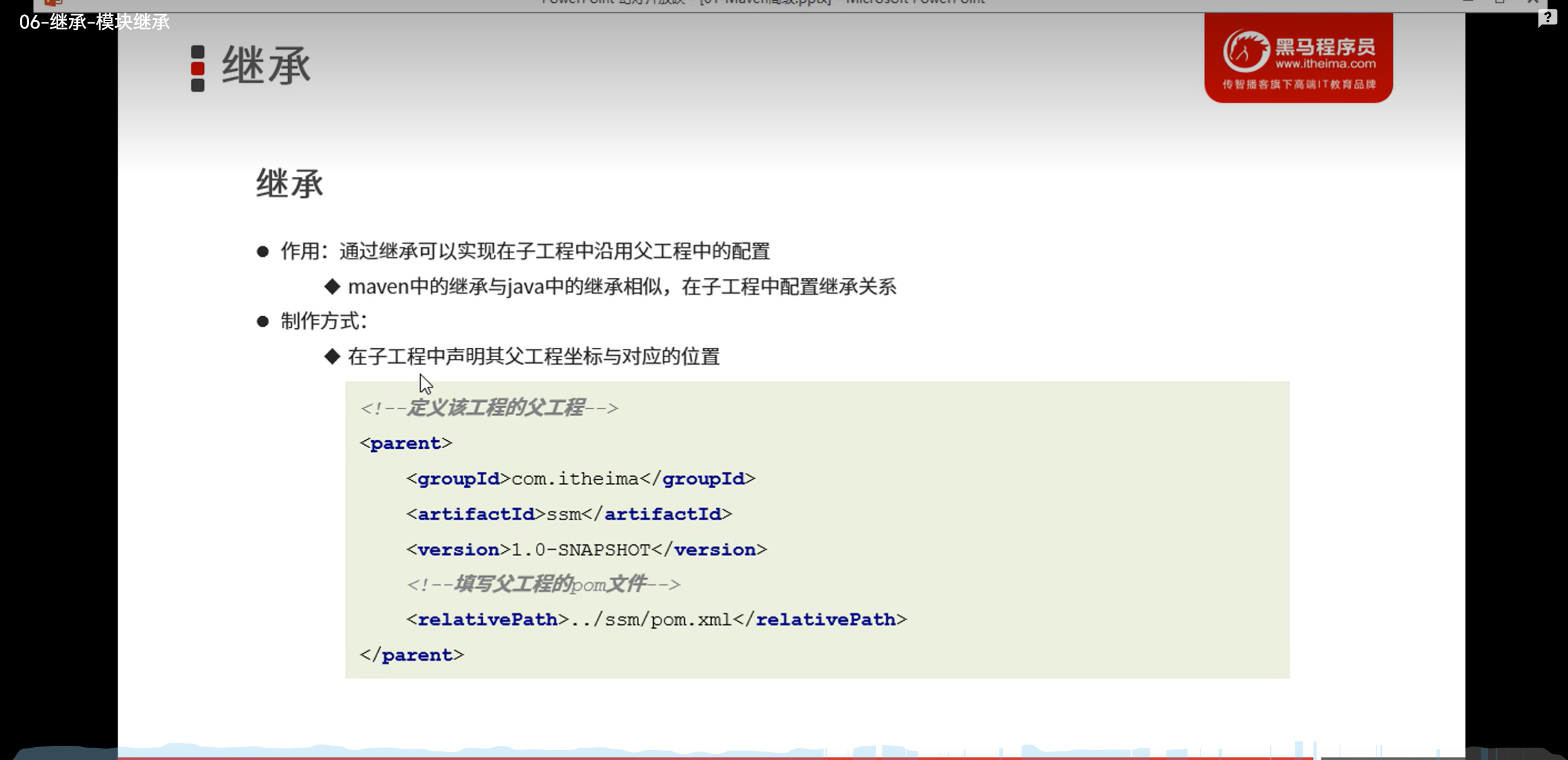The height and width of the screenshot is (760, 1568).
Task: Click the close window X icon
Action: click(x=1532, y=2)
